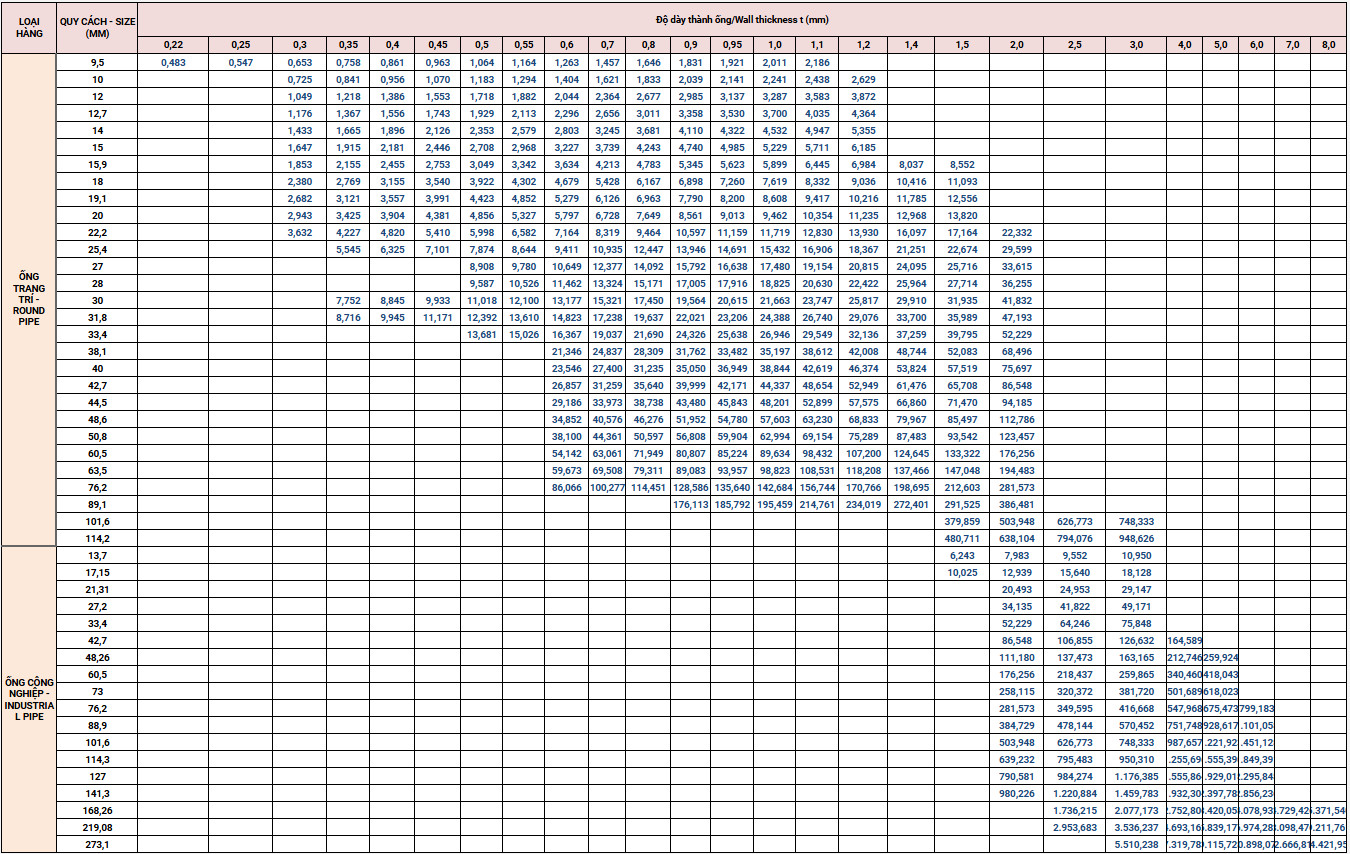
Task: Select the 8,0 thickness column header
Action: coord(1328,45)
